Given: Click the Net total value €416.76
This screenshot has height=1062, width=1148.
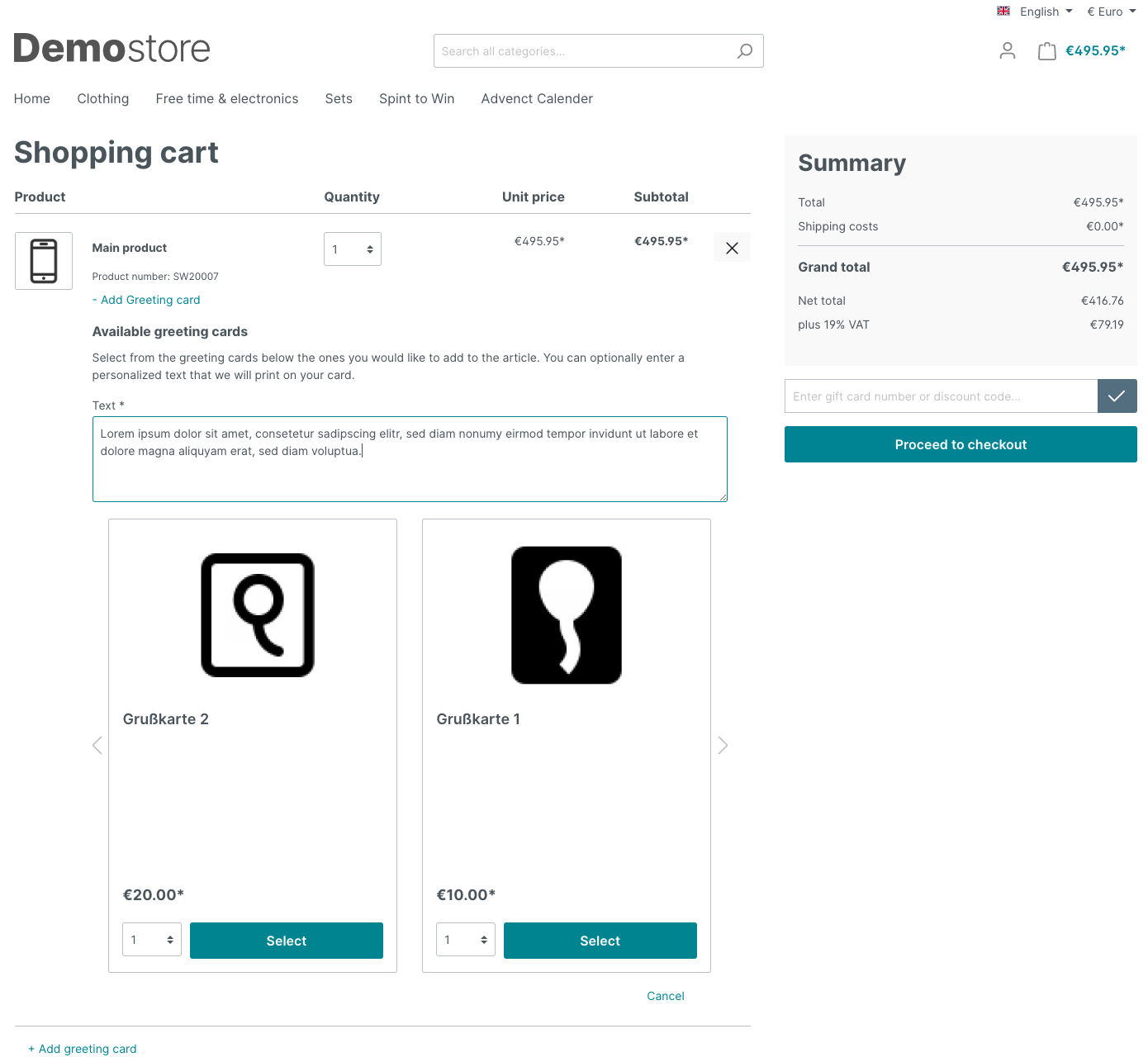Looking at the screenshot, I should (x=1103, y=301).
